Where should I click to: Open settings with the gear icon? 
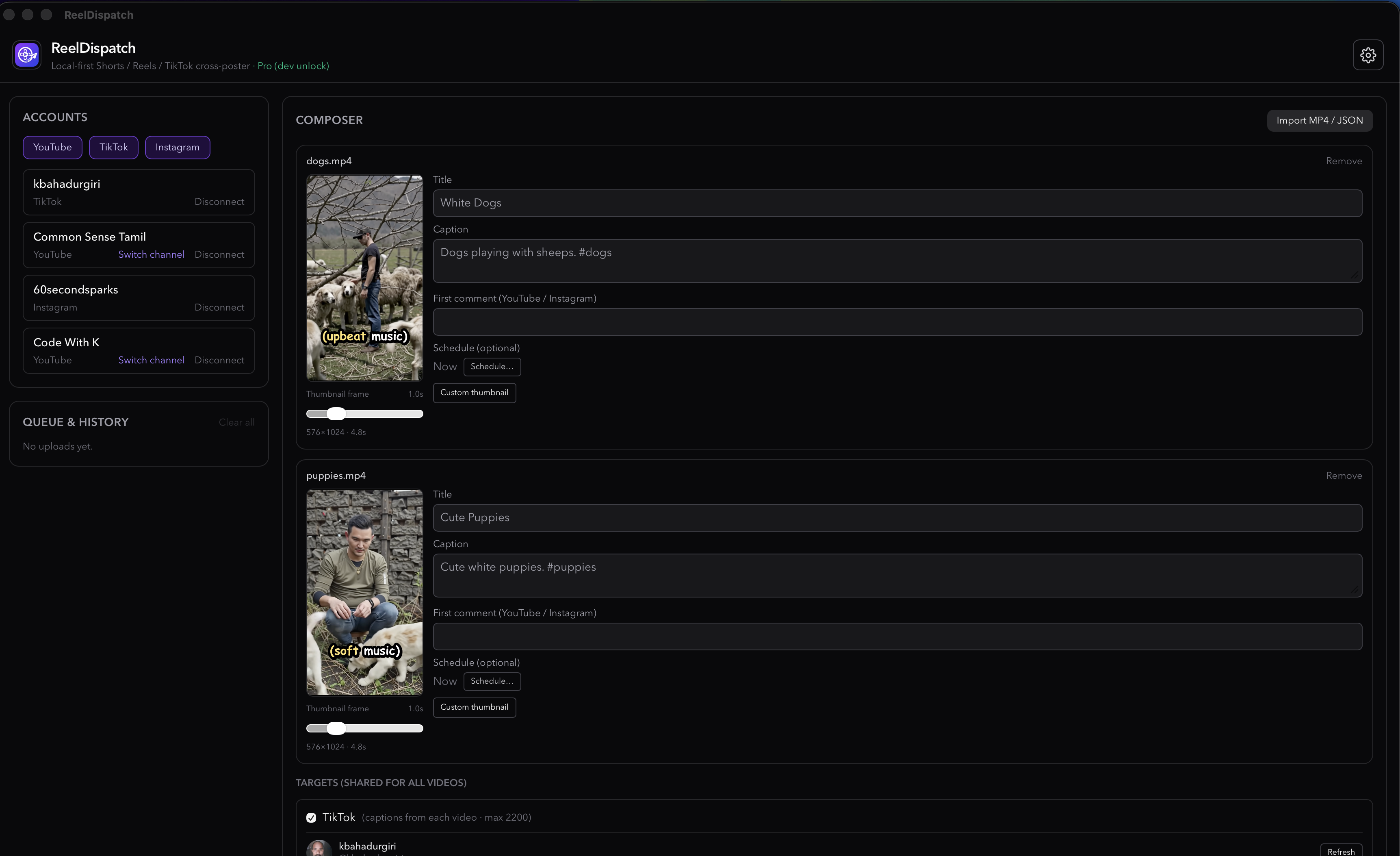pyautogui.click(x=1367, y=55)
